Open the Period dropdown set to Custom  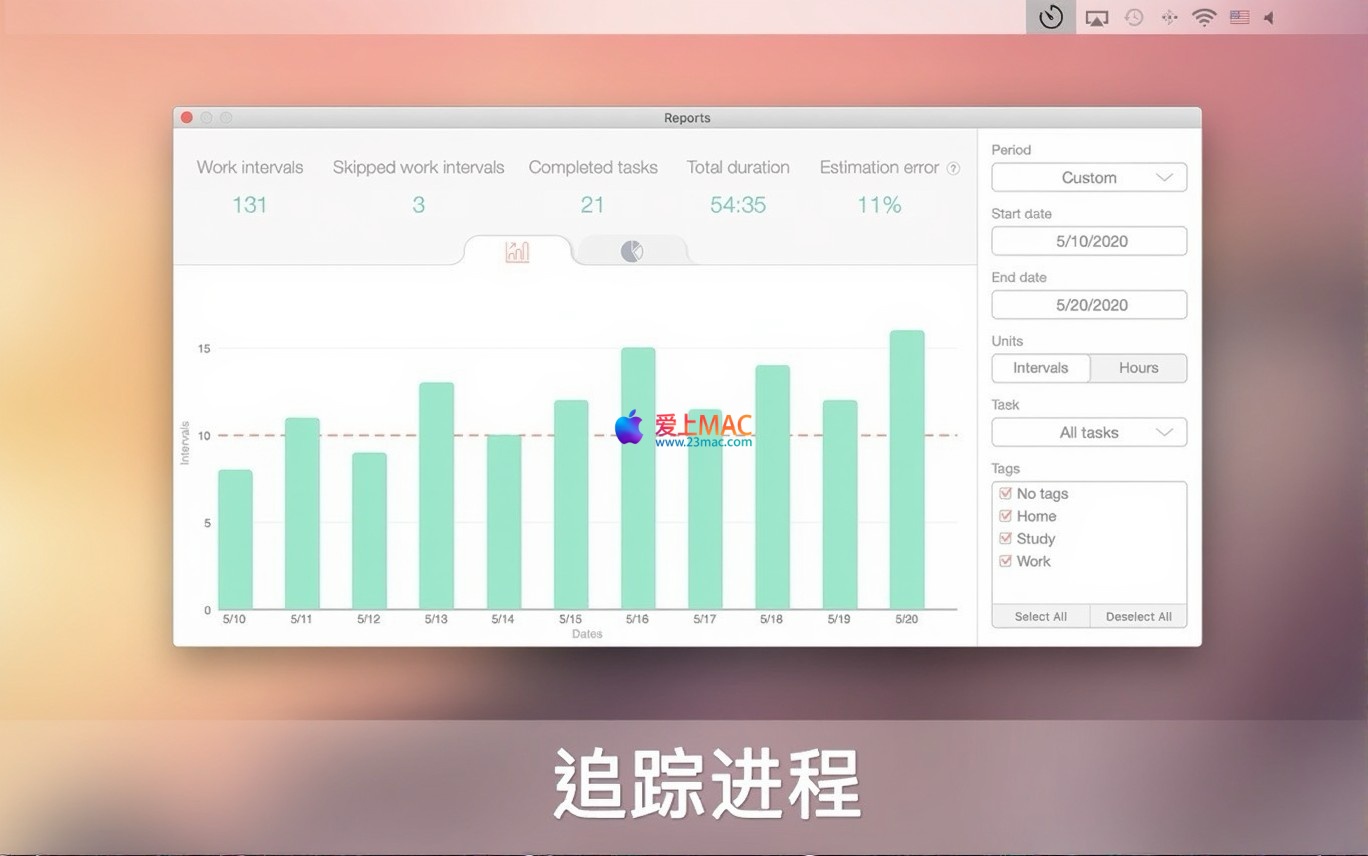1089,177
